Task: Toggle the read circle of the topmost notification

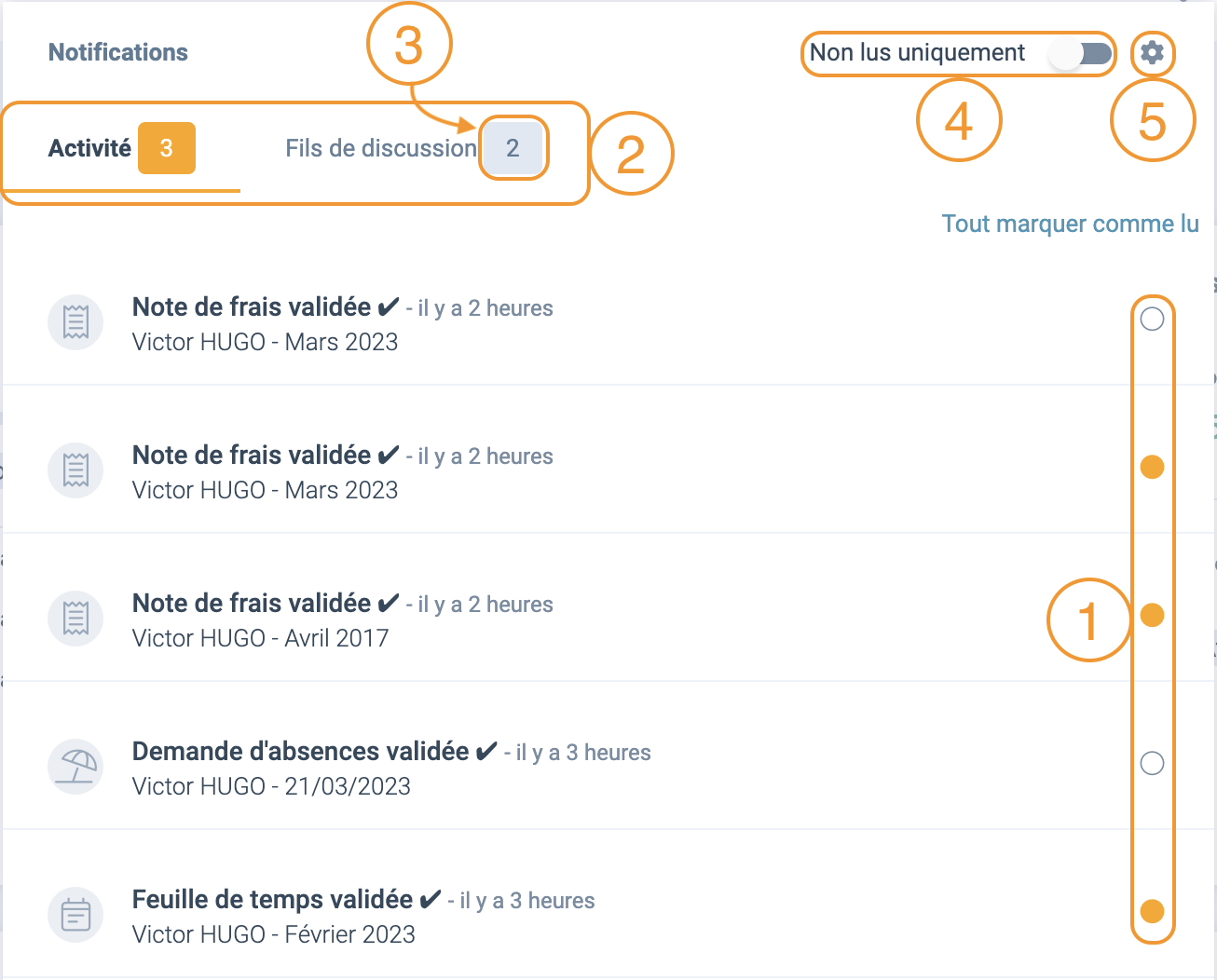Action: [x=1152, y=320]
